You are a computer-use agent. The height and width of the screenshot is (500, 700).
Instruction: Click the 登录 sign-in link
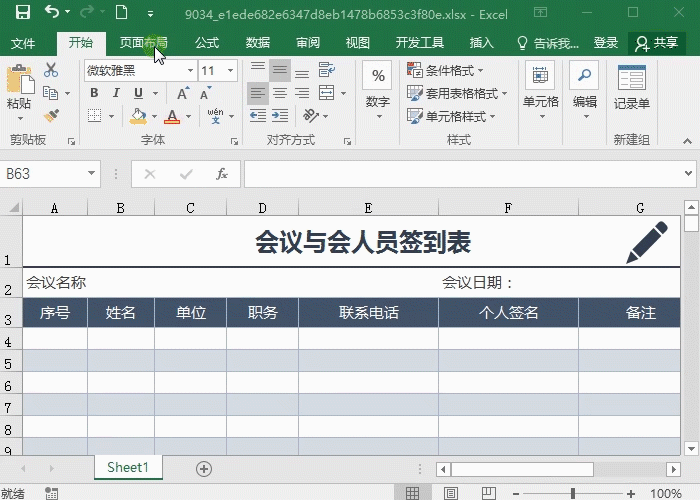click(606, 43)
